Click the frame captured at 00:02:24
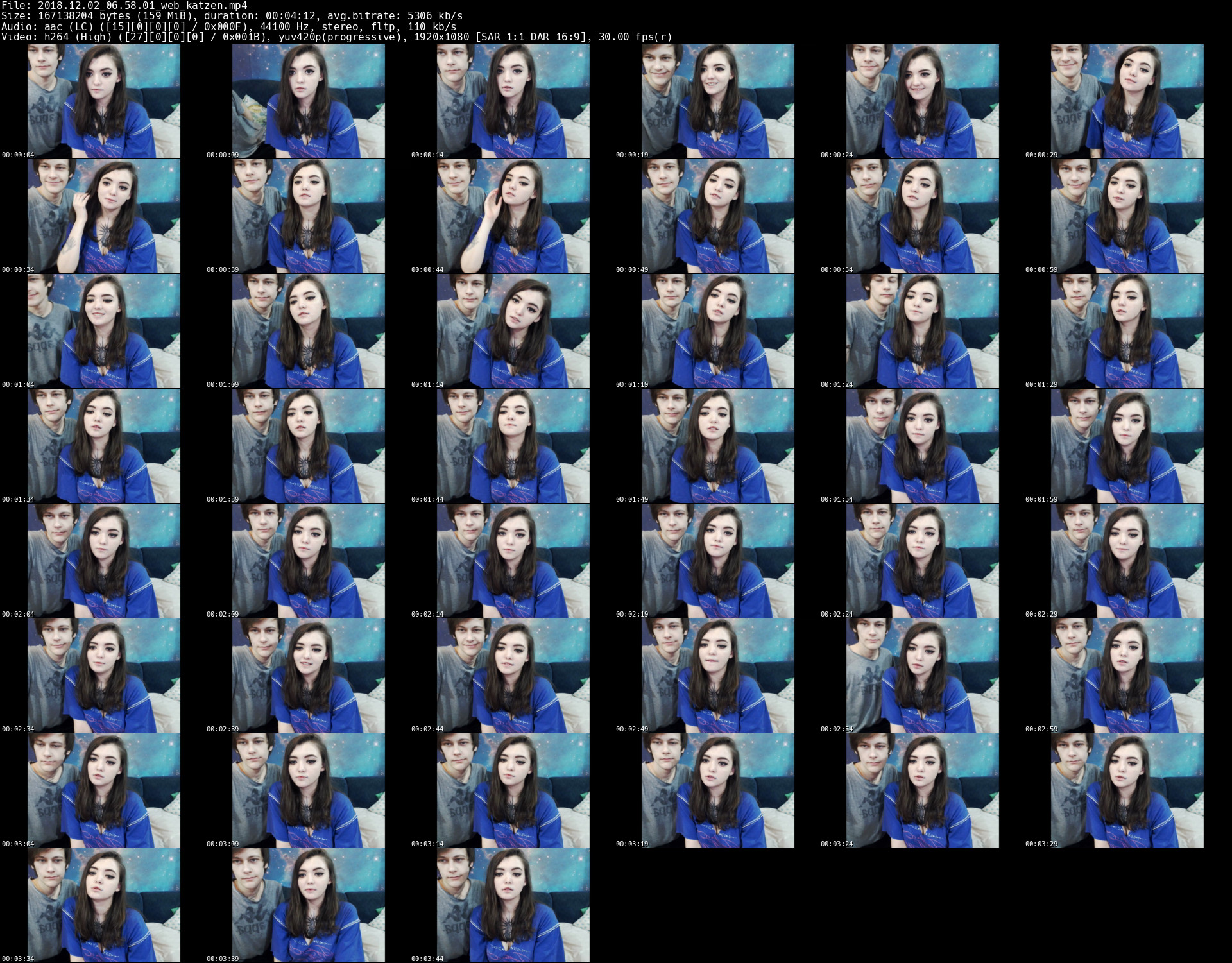The height and width of the screenshot is (963, 1232). pos(923,561)
